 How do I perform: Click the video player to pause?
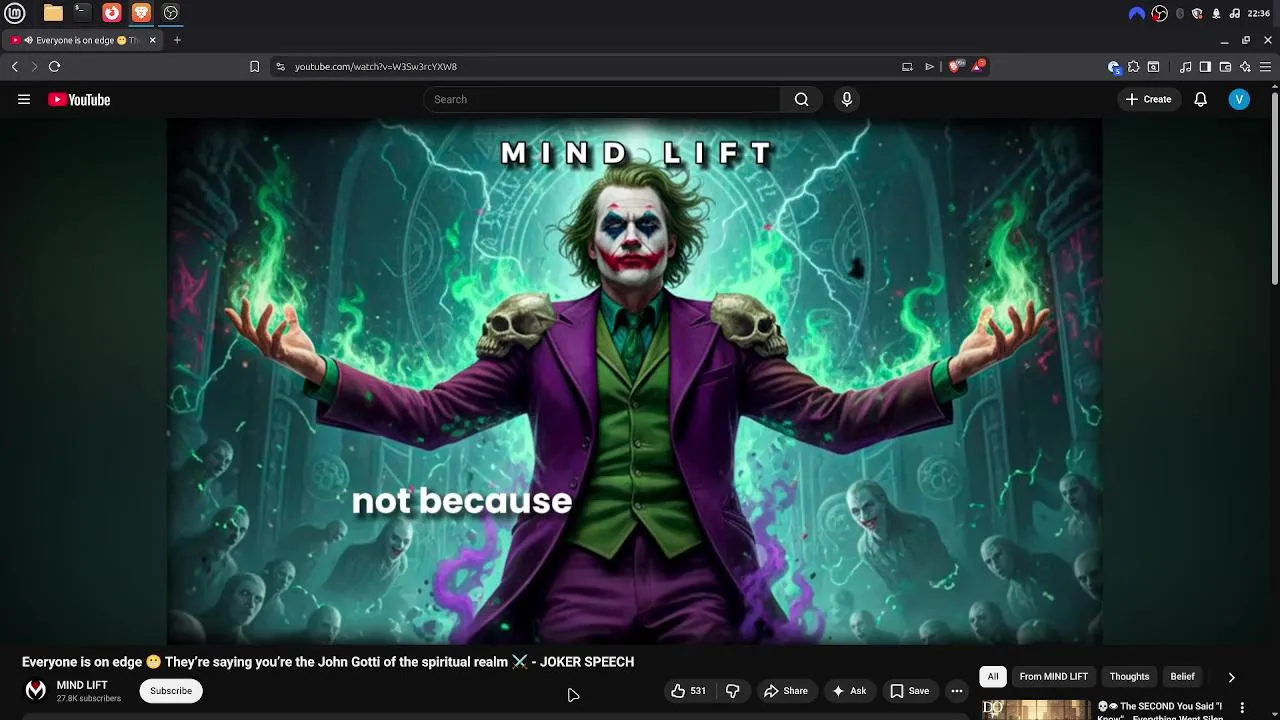(634, 381)
